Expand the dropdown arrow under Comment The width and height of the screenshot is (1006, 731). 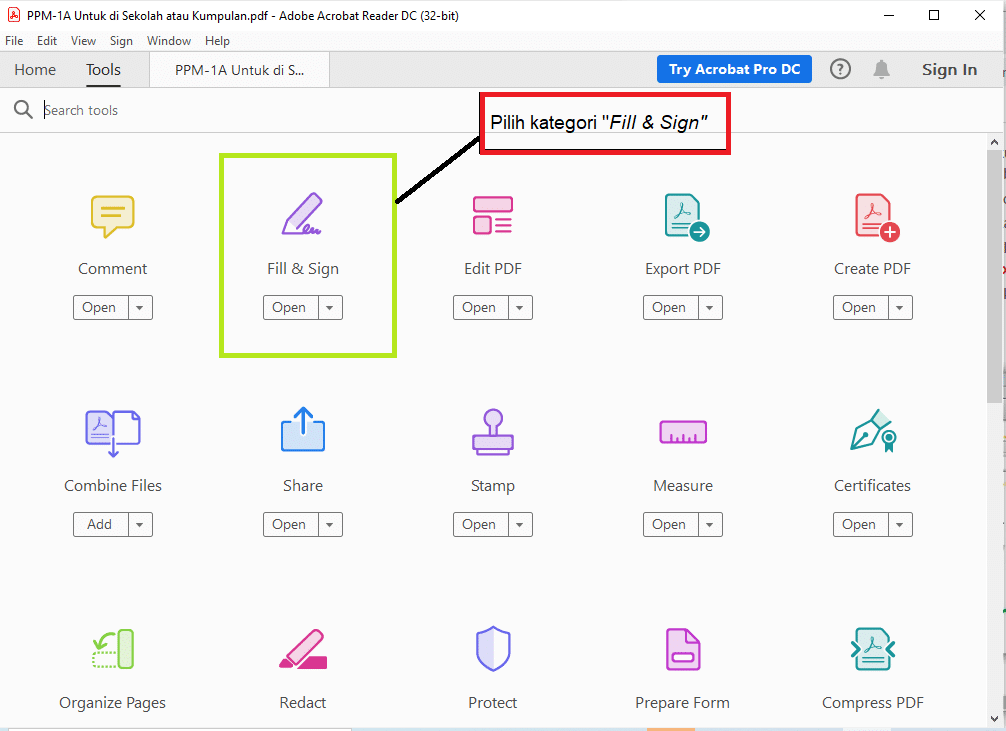click(140, 308)
